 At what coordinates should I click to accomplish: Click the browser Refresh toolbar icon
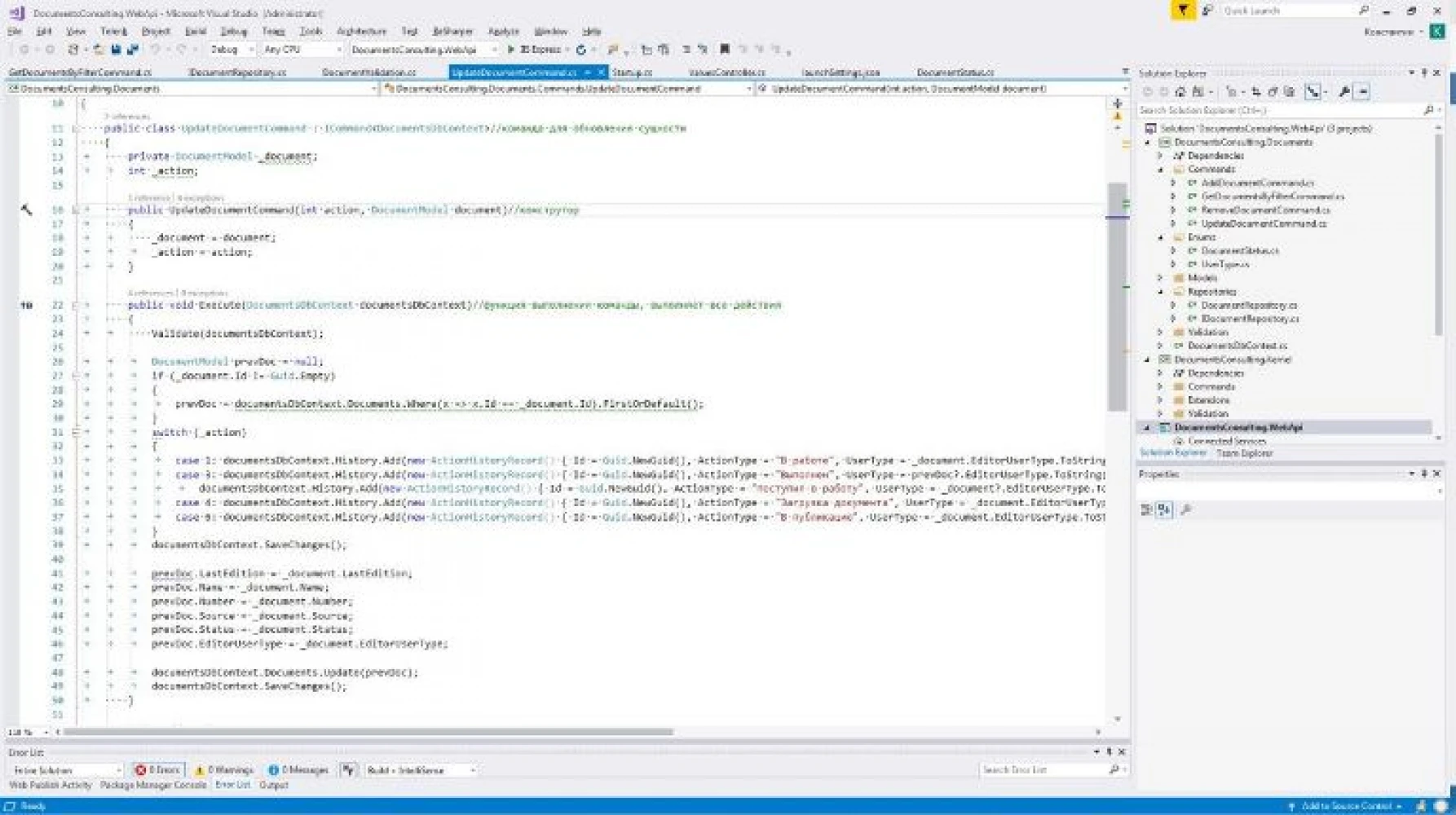[581, 50]
